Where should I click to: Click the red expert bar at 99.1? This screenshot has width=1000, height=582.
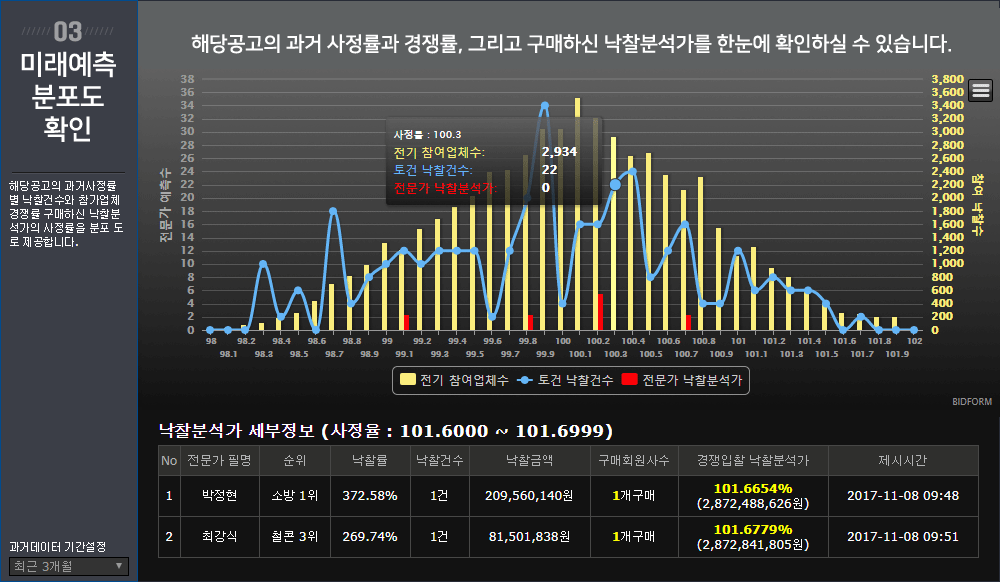[x=406, y=323]
